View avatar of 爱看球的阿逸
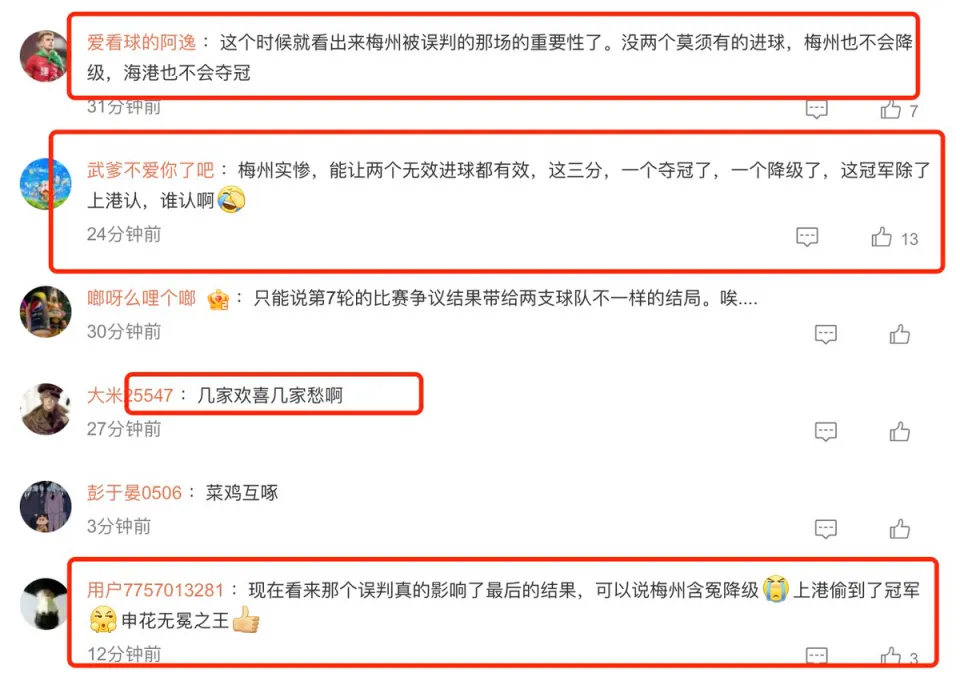Viewport: 960px width, 677px height. click(x=45, y=56)
